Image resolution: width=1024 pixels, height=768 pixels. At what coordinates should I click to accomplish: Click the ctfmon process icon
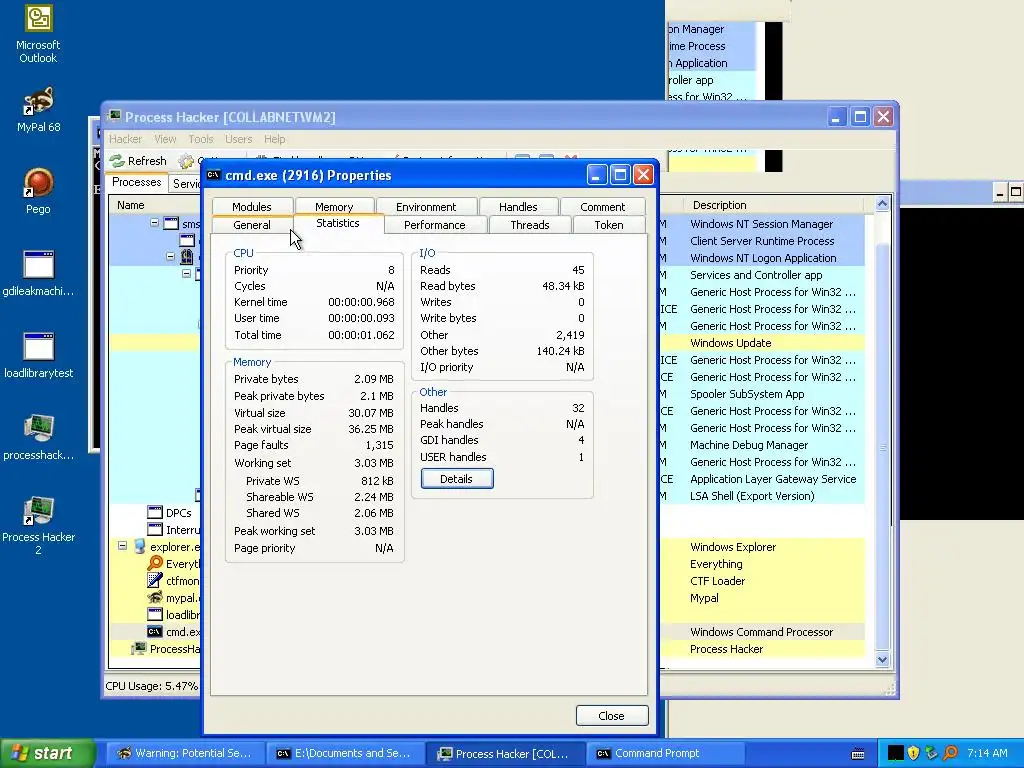(x=155, y=581)
